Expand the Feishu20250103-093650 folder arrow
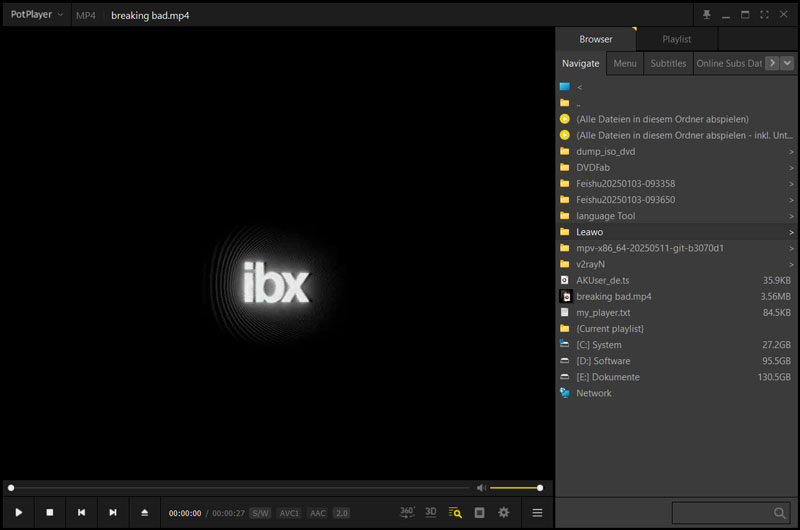This screenshot has width=800, height=530. (x=791, y=200)
